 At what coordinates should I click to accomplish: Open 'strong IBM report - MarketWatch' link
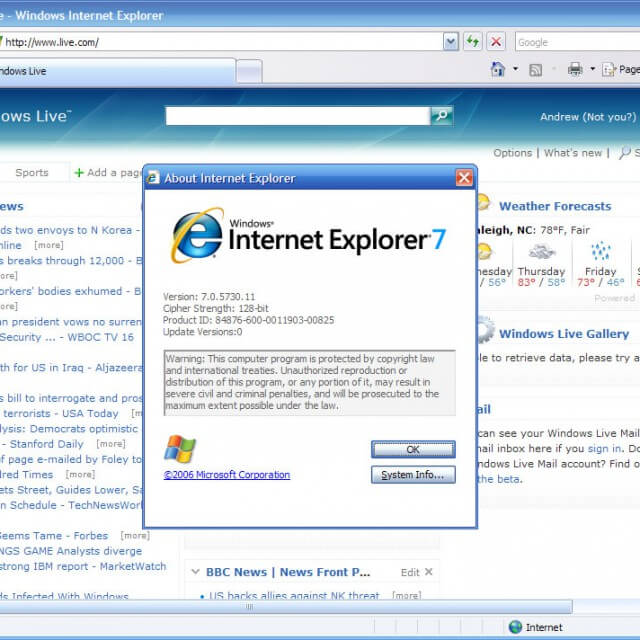[x=83, y=567]
